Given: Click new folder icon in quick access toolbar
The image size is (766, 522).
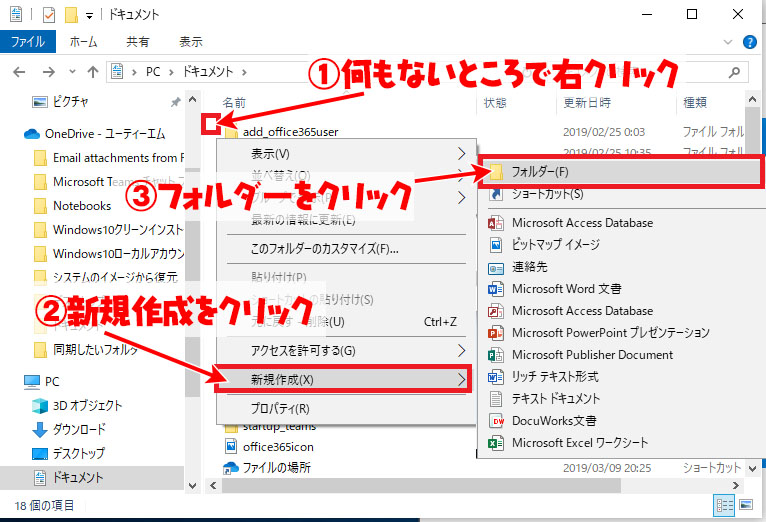Looking at the screenshot, I should 71,15.
